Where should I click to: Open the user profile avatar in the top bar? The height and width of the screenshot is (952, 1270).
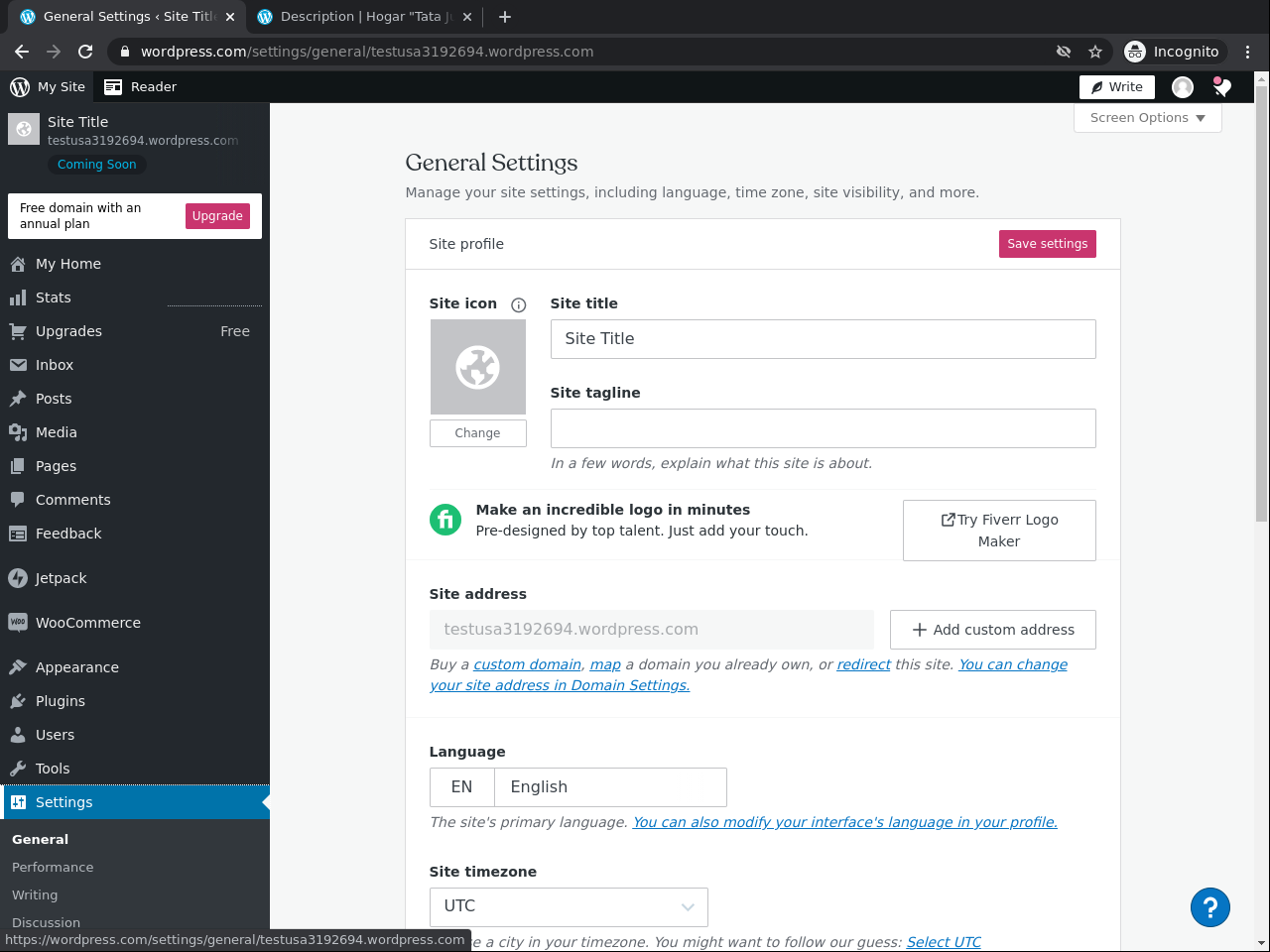[x=1183, y=87]
